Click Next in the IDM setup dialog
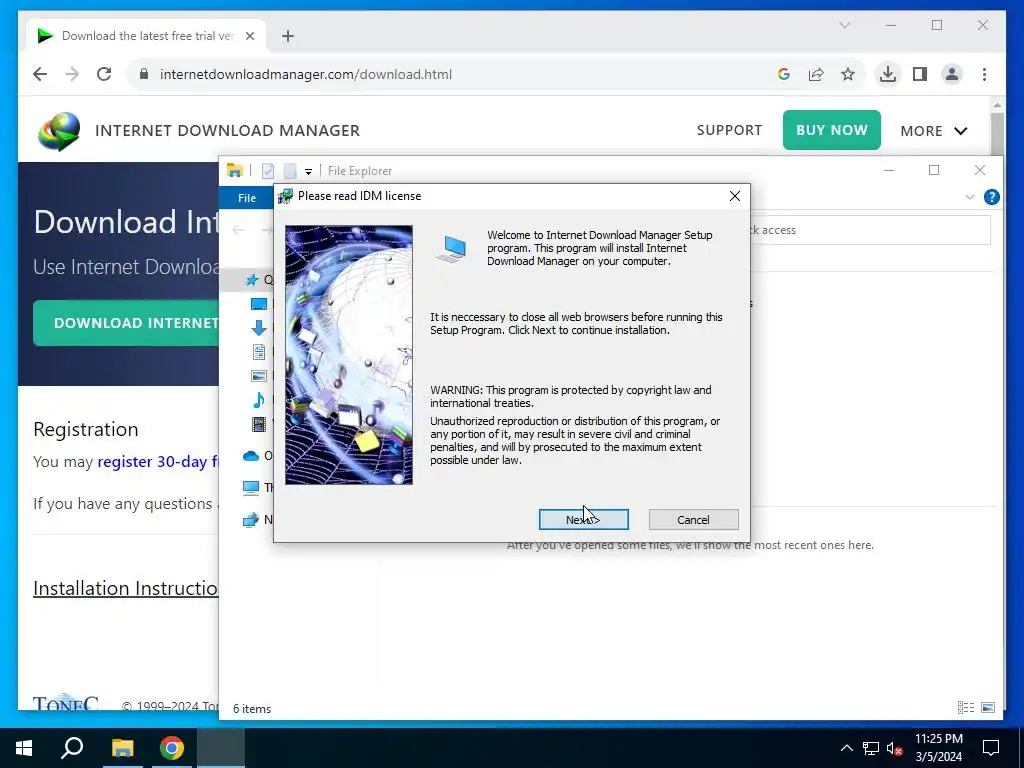Screen dimensions: 1024x768 pyautogui.click(x=583, y=520)
